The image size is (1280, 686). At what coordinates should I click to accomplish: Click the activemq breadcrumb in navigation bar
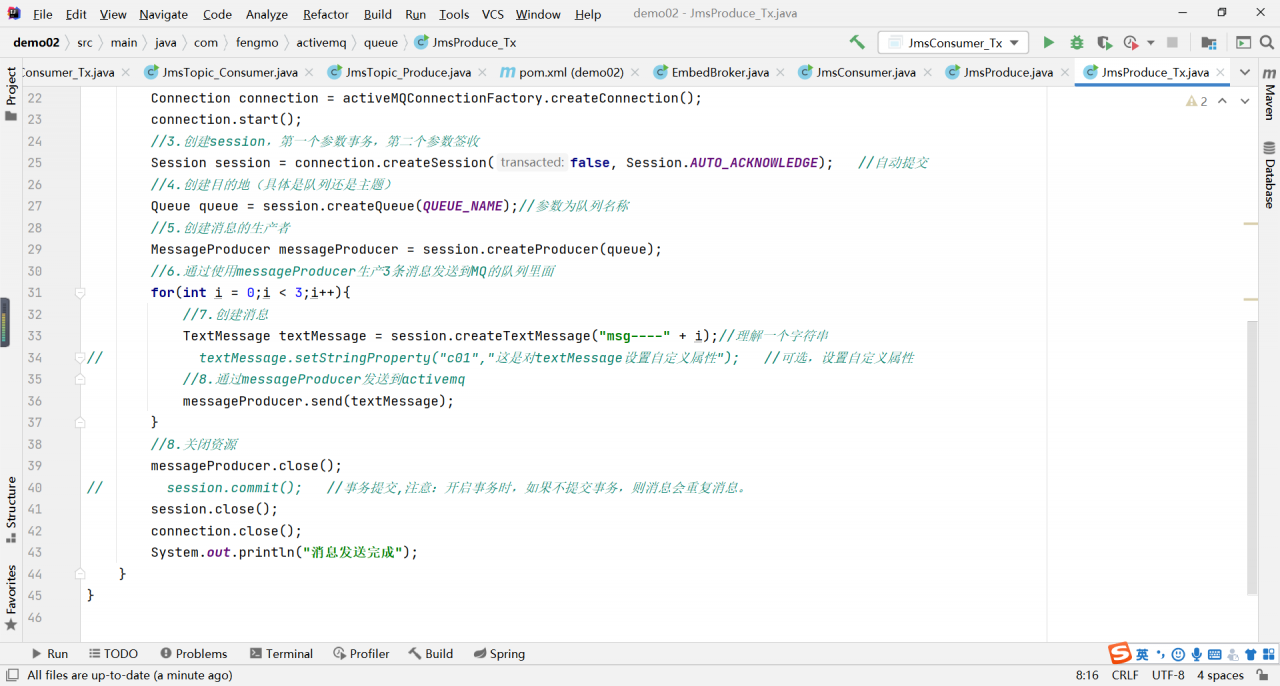point(321,43)
